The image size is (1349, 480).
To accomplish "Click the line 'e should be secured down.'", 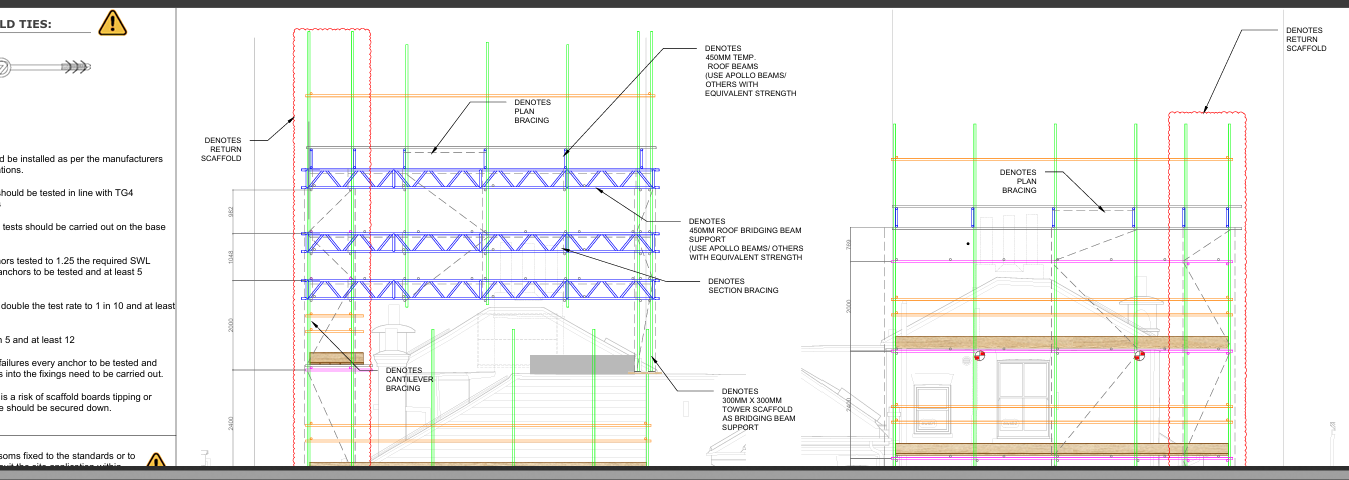I will pos(55,408).
